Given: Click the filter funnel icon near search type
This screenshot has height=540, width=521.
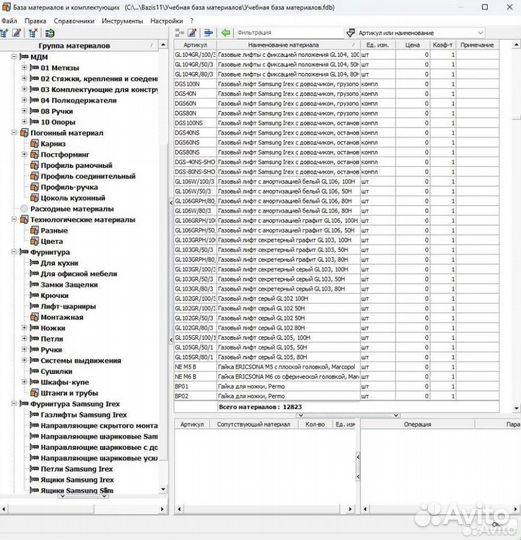Looking at the screenshot, I should (x=351, y=33).
